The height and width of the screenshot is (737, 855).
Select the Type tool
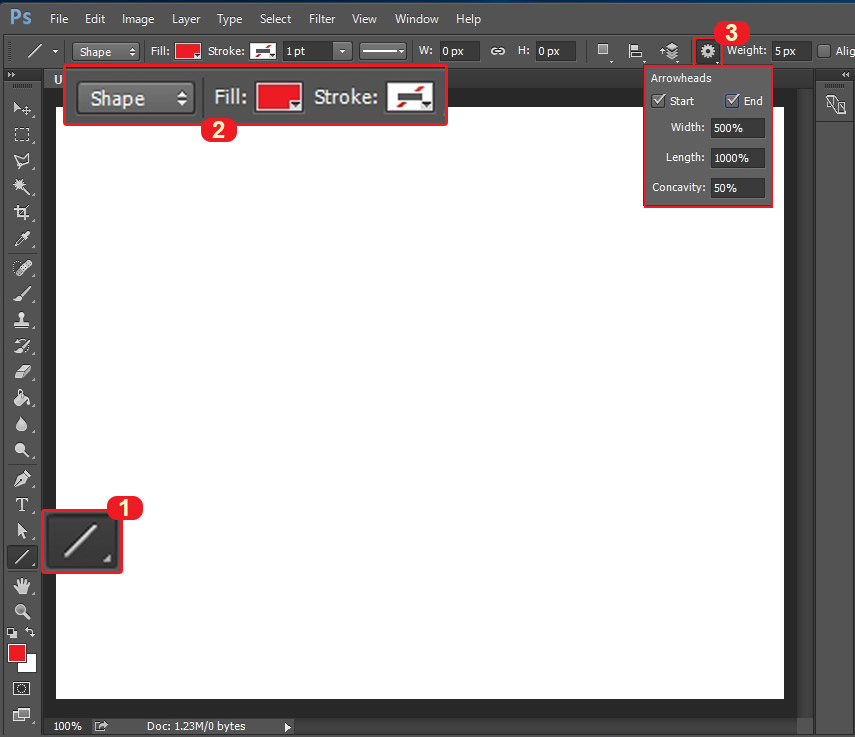point(22,505)
